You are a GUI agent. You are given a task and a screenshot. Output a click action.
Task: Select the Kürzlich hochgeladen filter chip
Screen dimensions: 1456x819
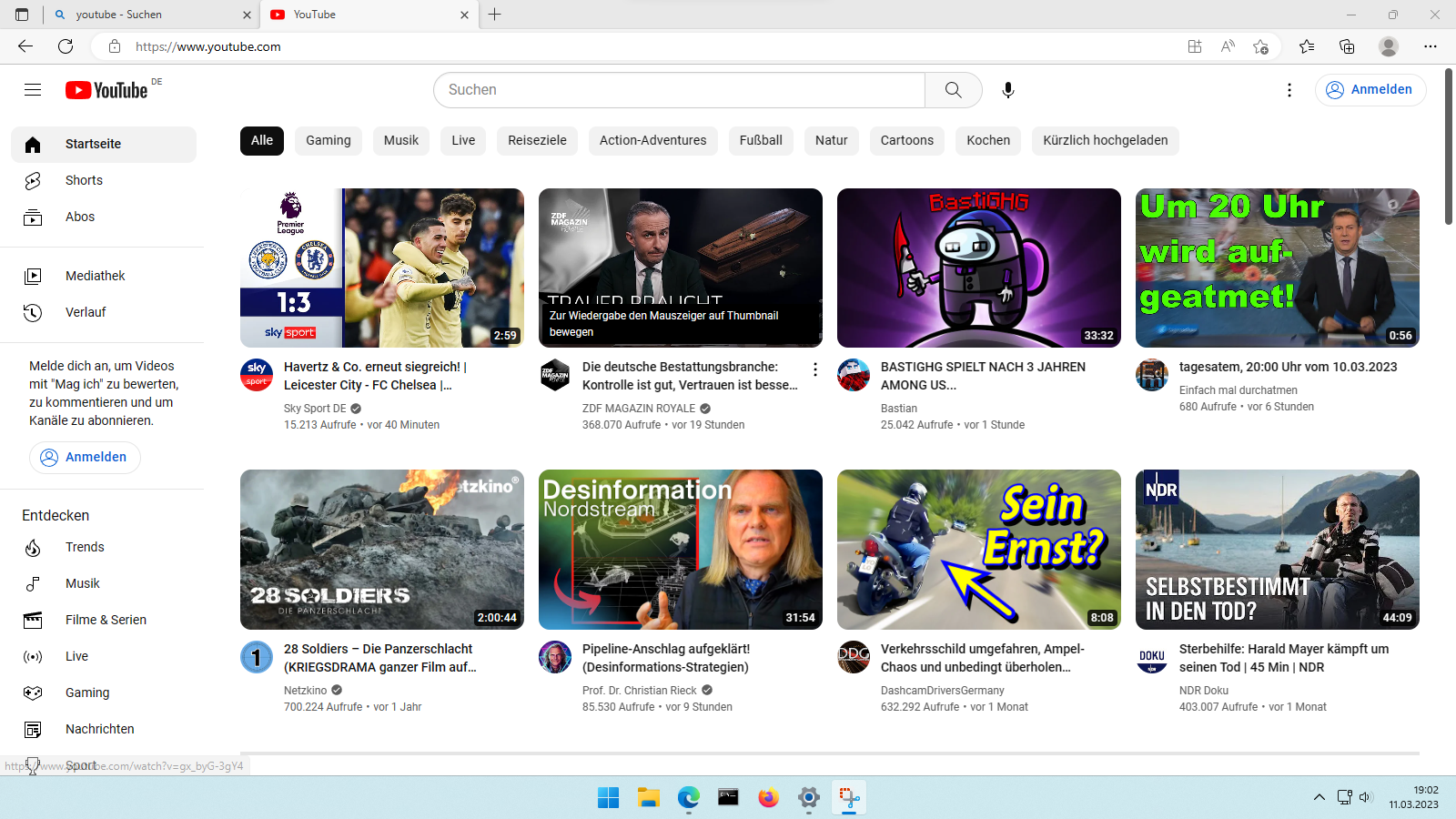(x=1106, y=140)
